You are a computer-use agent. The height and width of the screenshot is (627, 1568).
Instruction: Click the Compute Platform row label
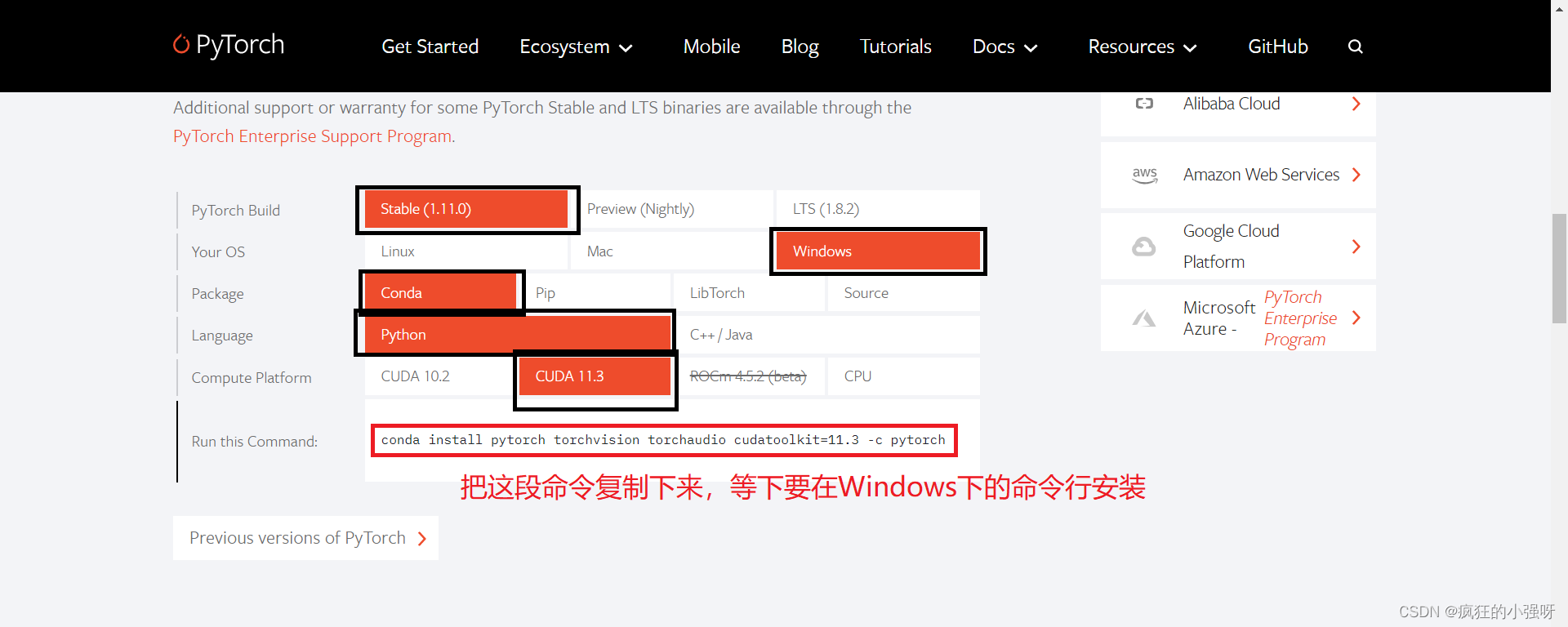point(252,378)
